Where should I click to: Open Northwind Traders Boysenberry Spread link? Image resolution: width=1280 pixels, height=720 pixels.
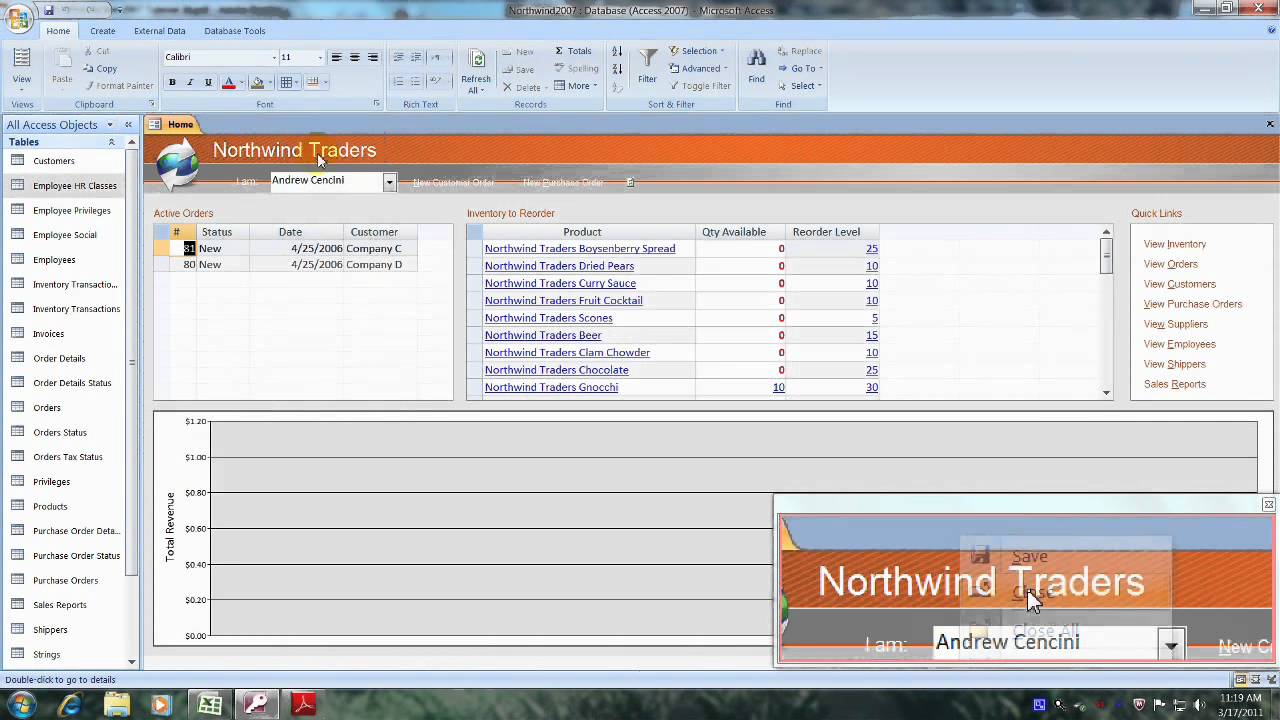[x=580, y=249]
